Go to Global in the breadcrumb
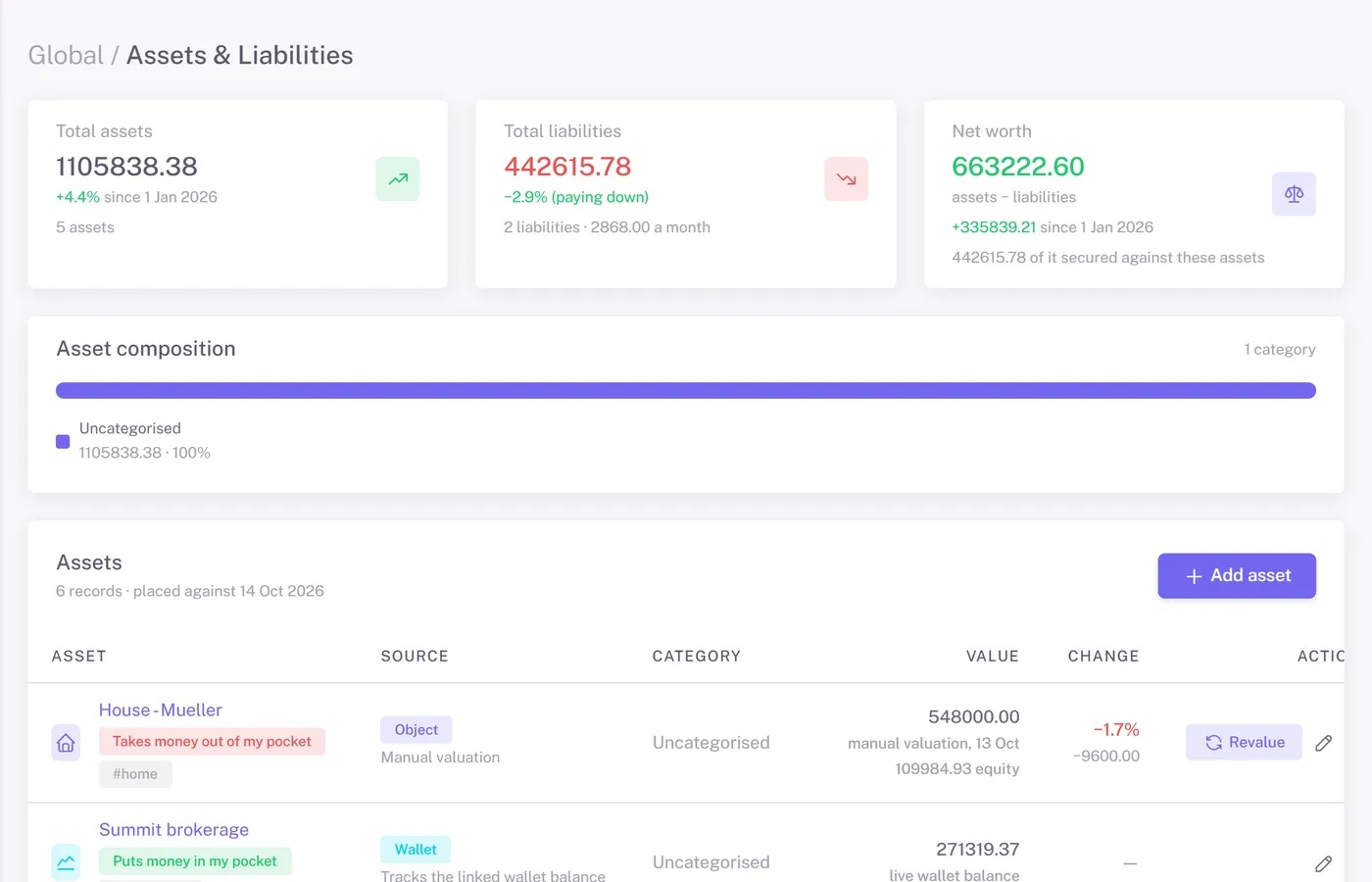1372x882 pixels. click(66, 55)
